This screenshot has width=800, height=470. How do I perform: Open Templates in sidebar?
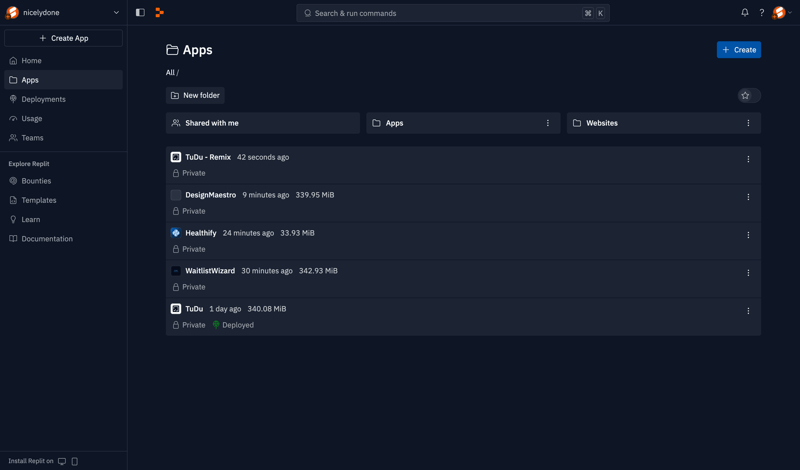point(63,201)
